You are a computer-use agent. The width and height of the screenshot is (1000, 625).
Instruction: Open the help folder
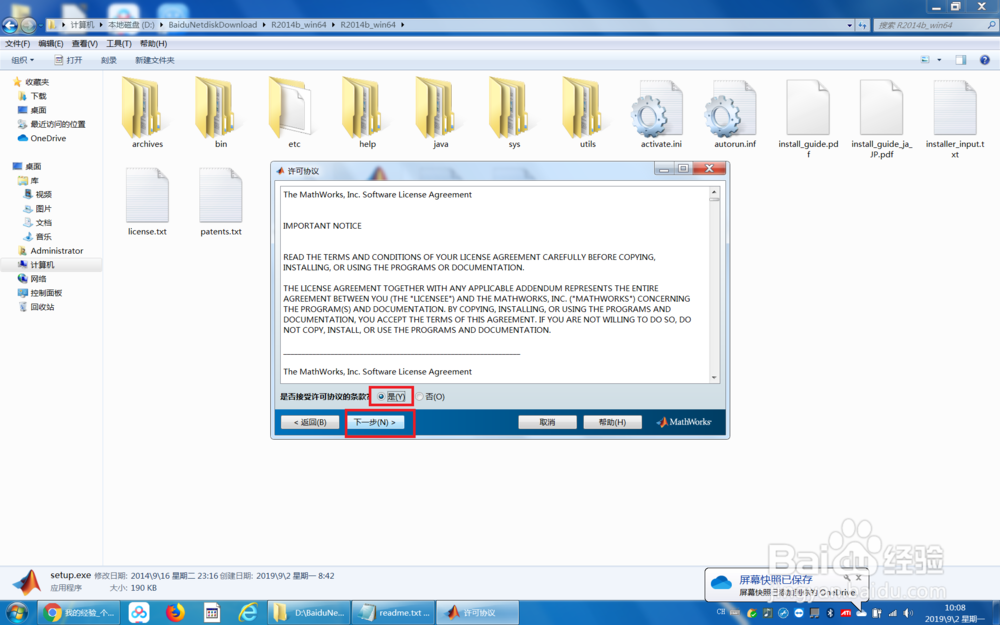pos(367,114)
